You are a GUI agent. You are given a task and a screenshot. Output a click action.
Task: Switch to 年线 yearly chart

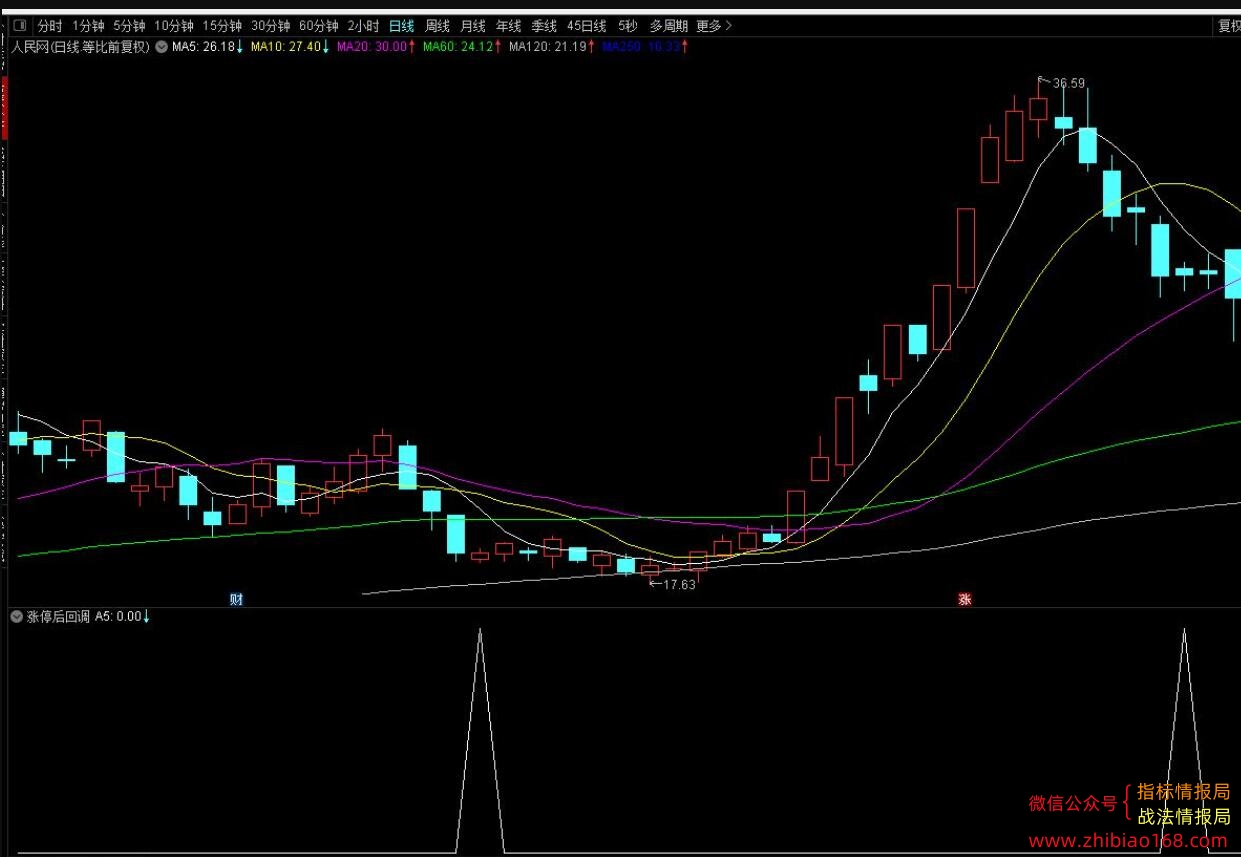508,26
